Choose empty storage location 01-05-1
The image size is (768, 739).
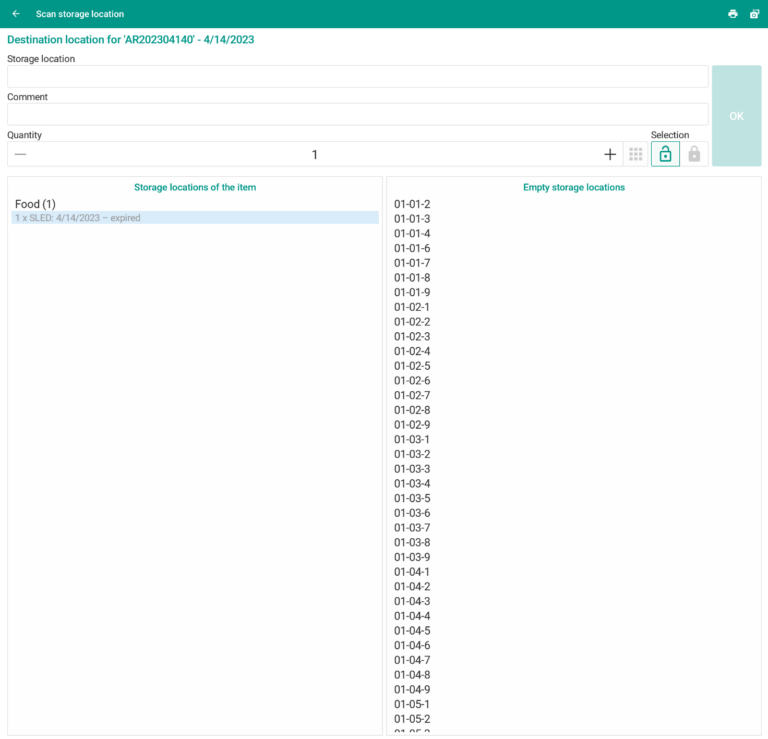coord(412,704)
